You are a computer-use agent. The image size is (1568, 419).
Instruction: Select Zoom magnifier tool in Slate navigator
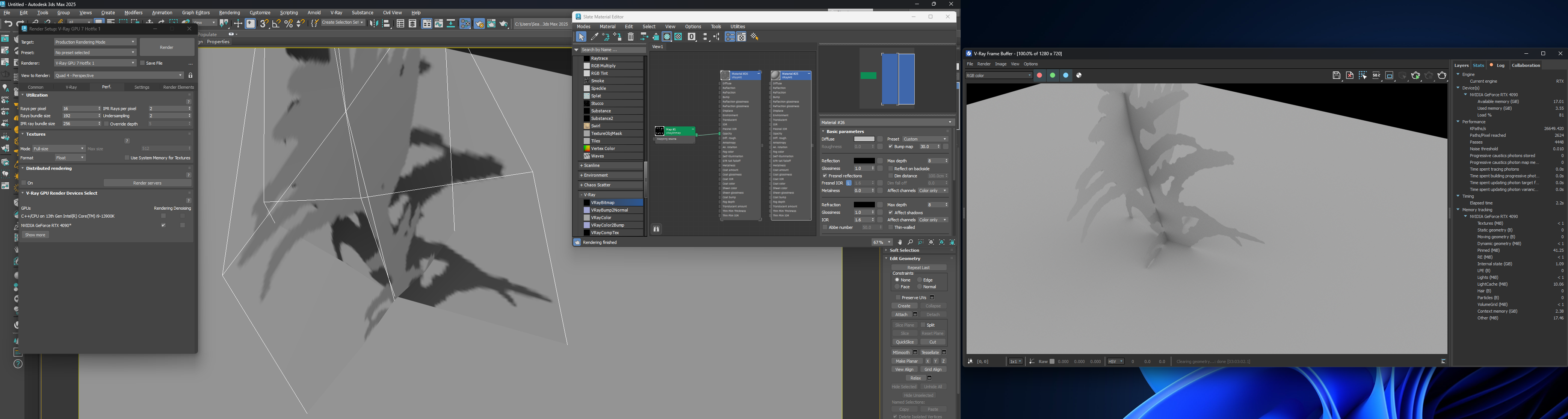(x=910, y=242)
